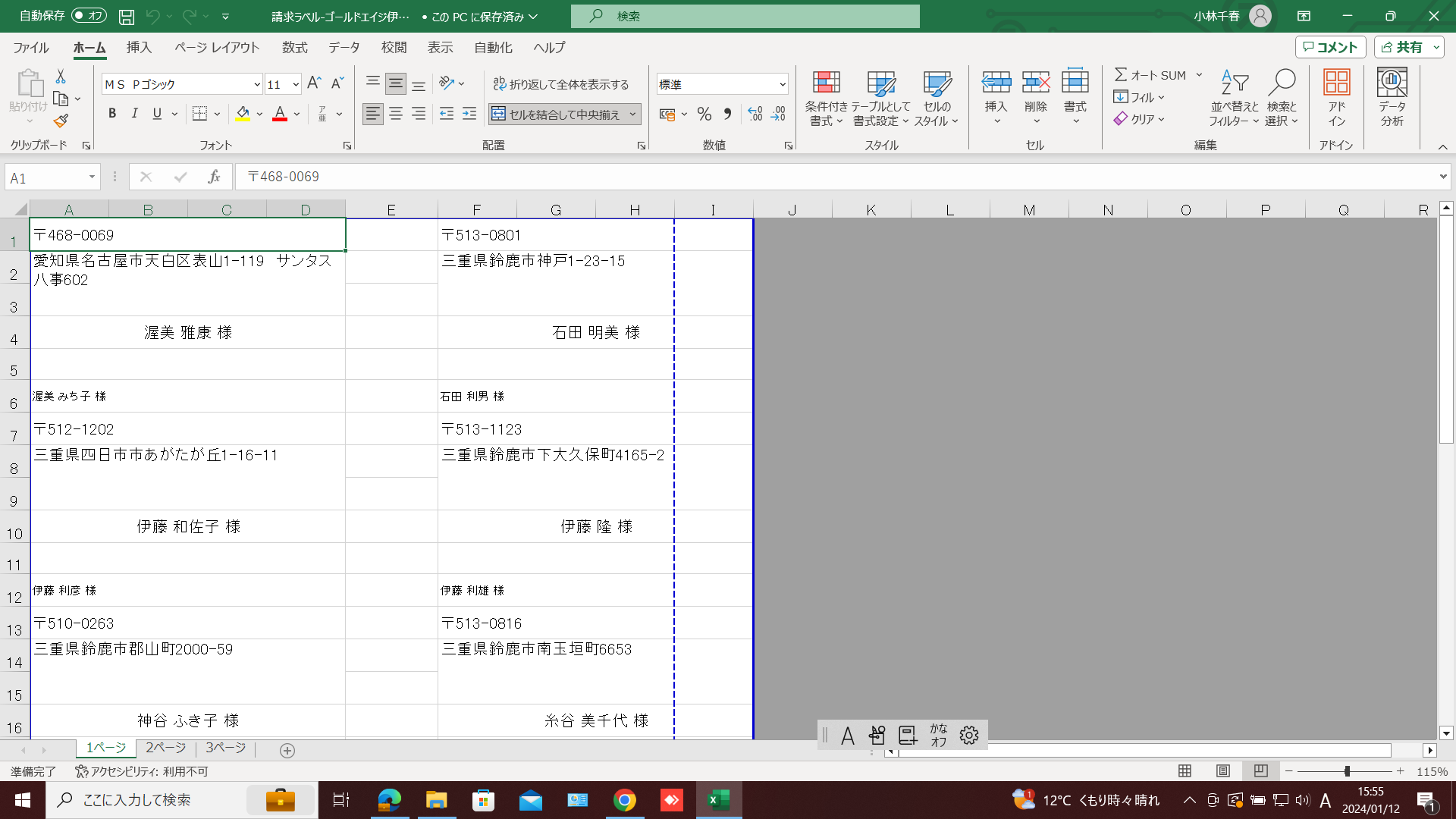Apply the percent style format
Image resolution: width=1456 pixels, height=819 pixels.
pyautogui.click(x=704, y=115)
